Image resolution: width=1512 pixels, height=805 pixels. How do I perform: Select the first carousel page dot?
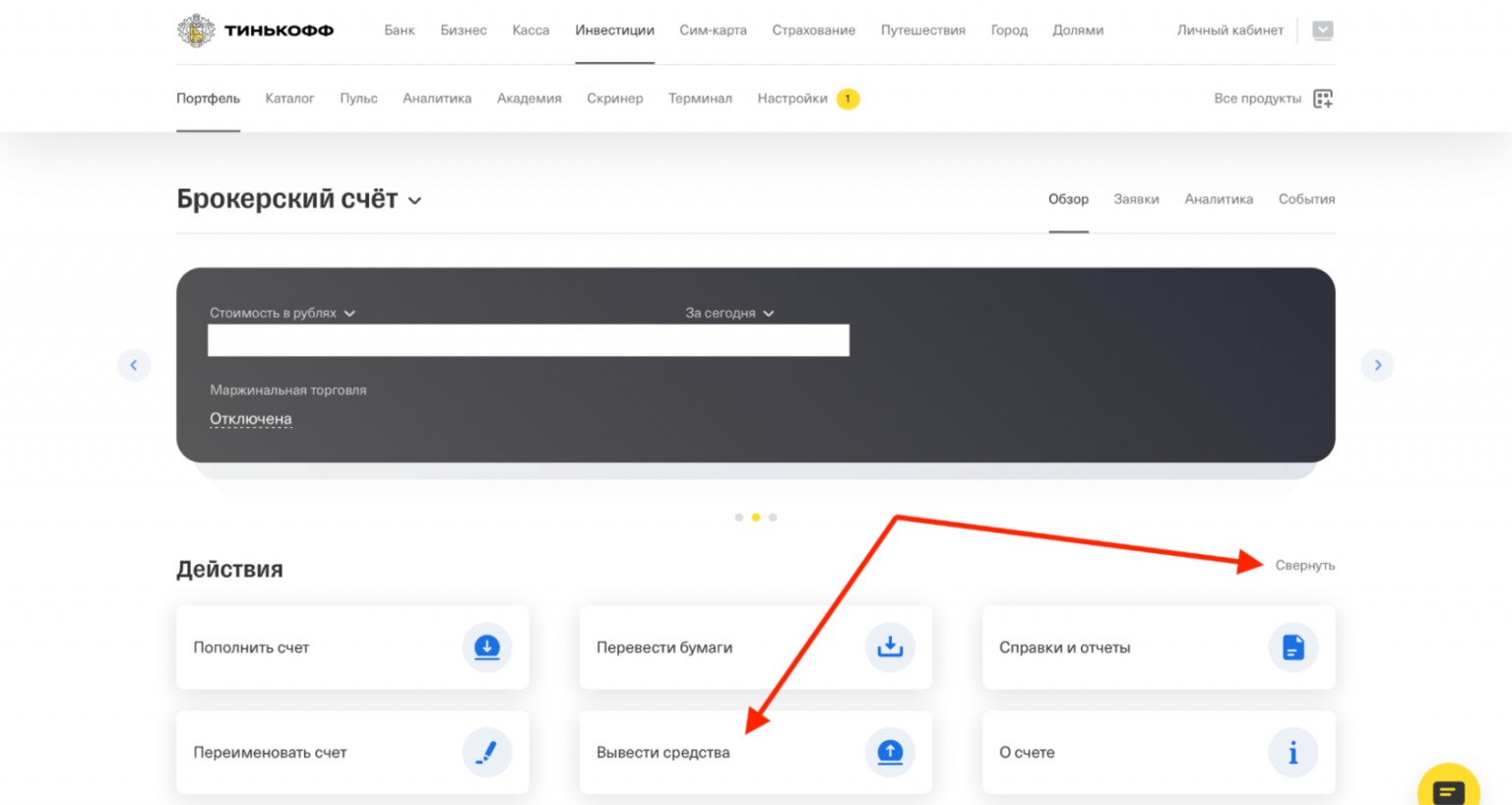pyautogui.click(x=739, y=517)
